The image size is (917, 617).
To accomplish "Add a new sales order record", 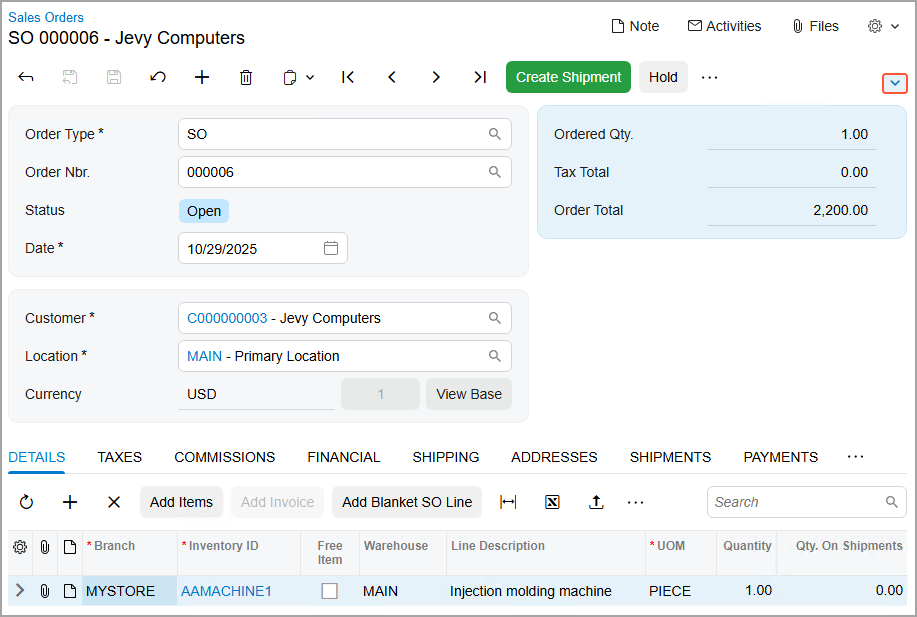I will click(202, 77).
